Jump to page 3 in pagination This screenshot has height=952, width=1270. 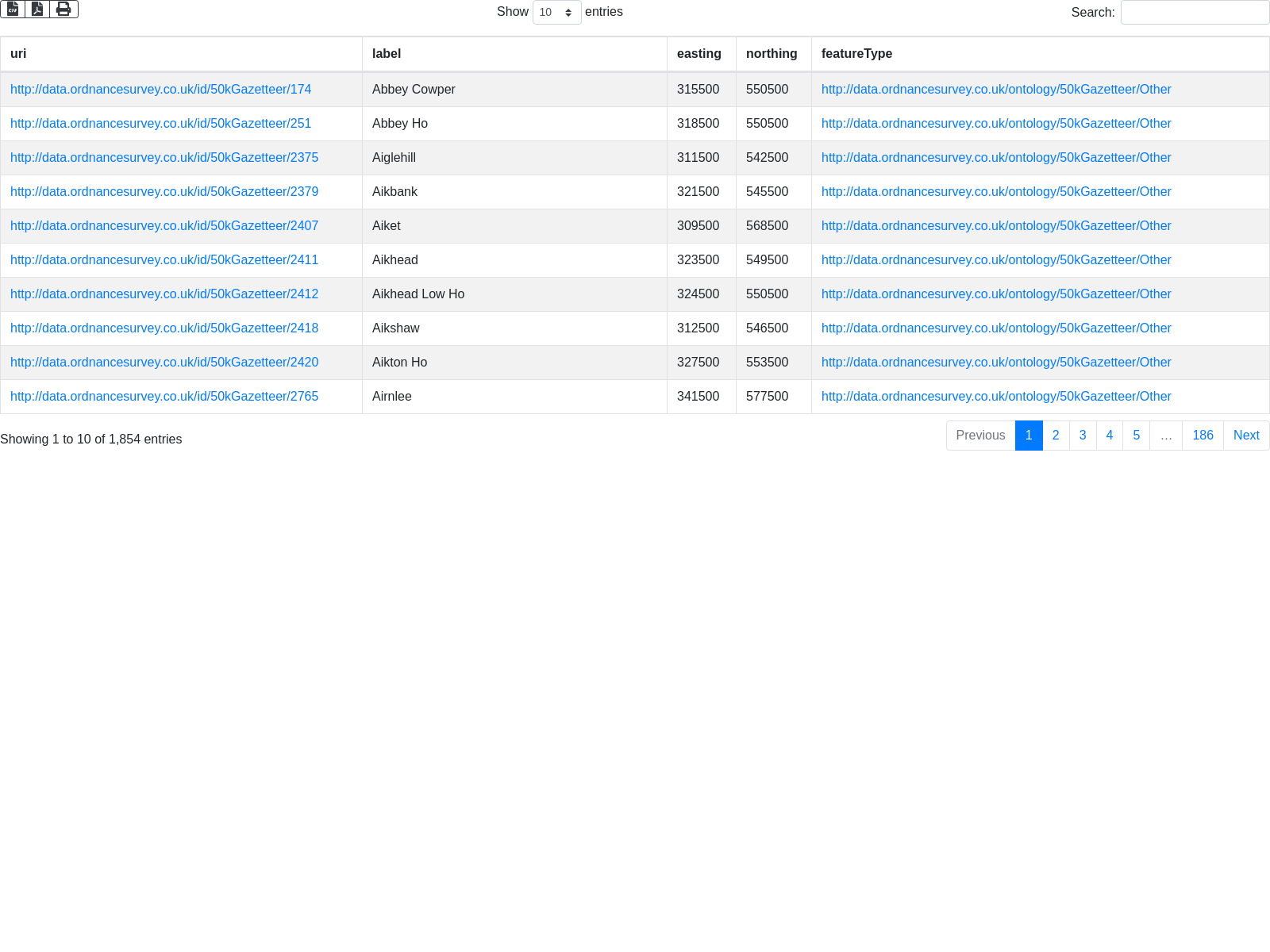(x=1082, y=436)
